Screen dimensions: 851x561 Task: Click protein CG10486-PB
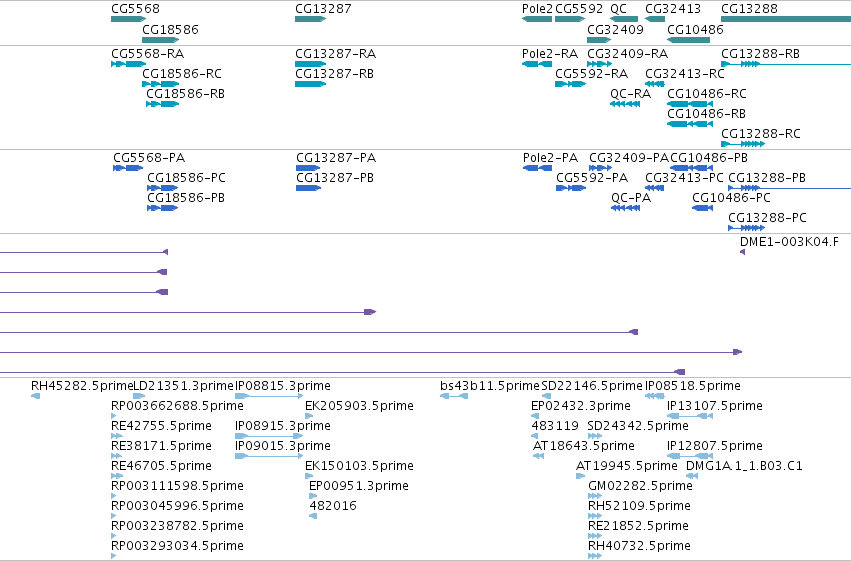tap(691, 168)
